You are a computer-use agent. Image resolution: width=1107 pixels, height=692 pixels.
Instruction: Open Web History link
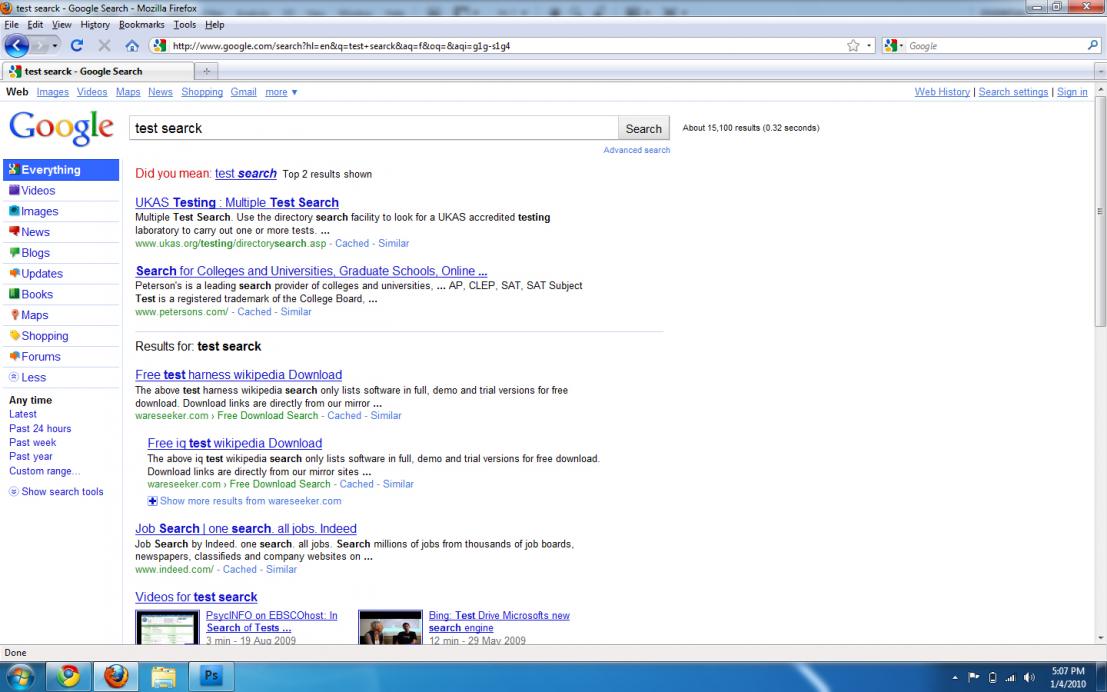942,92
